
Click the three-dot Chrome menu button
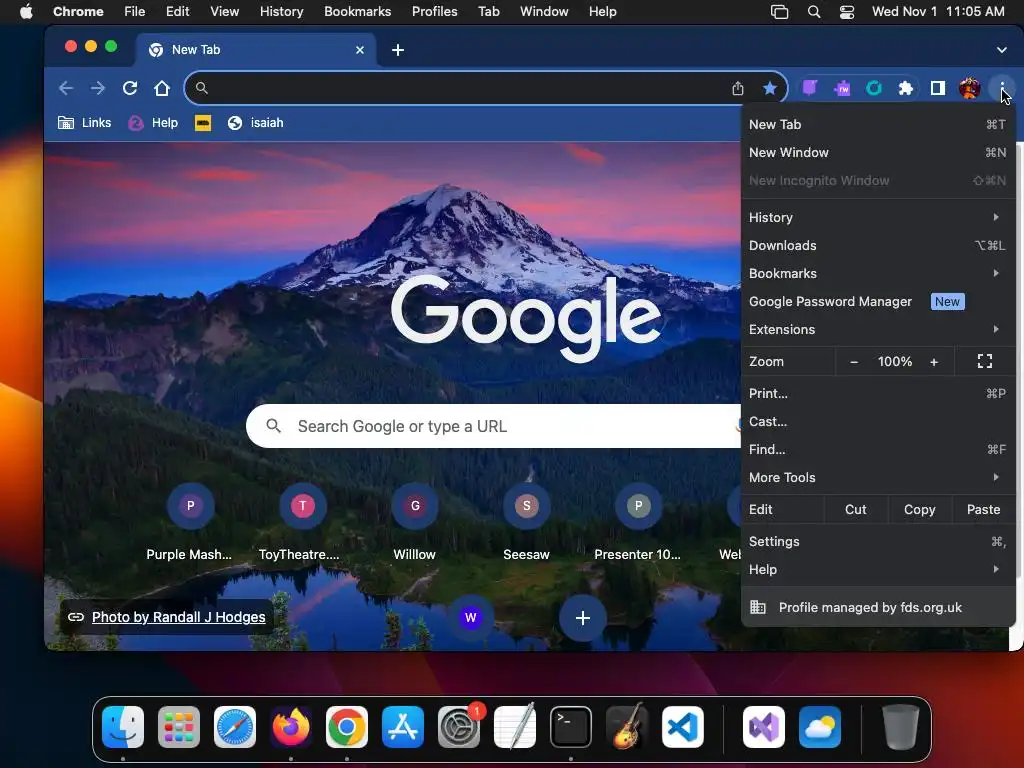click(x=1002, y=88)
